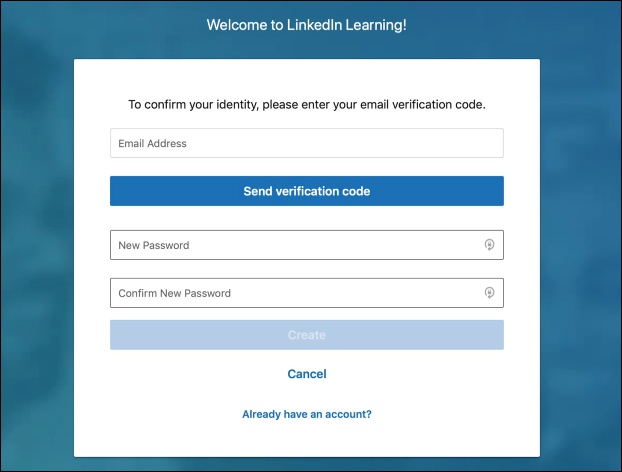The height and width of the screenshot is (472, 622).
Task: Click the confirm your identity instruction text
Action: [x=307, y=105]
